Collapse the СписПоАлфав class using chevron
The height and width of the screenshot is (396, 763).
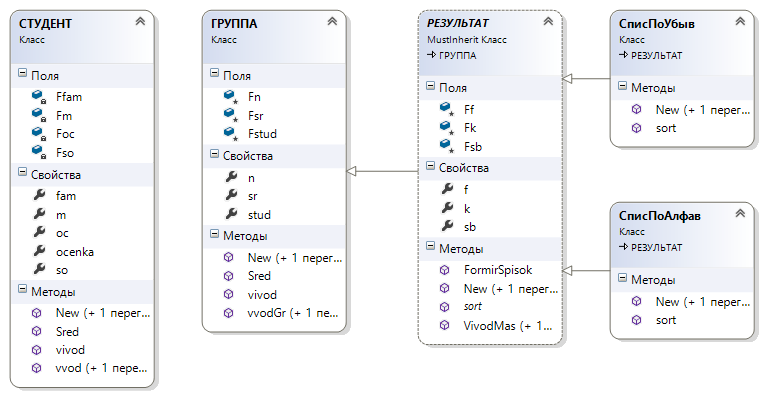pyautogui.click(x=740, y=213)
